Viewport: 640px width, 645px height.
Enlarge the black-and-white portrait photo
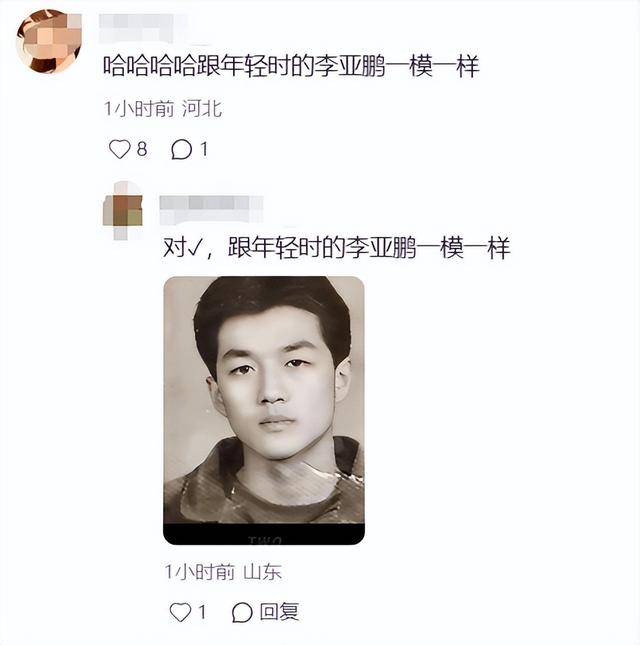click(264, 410)
